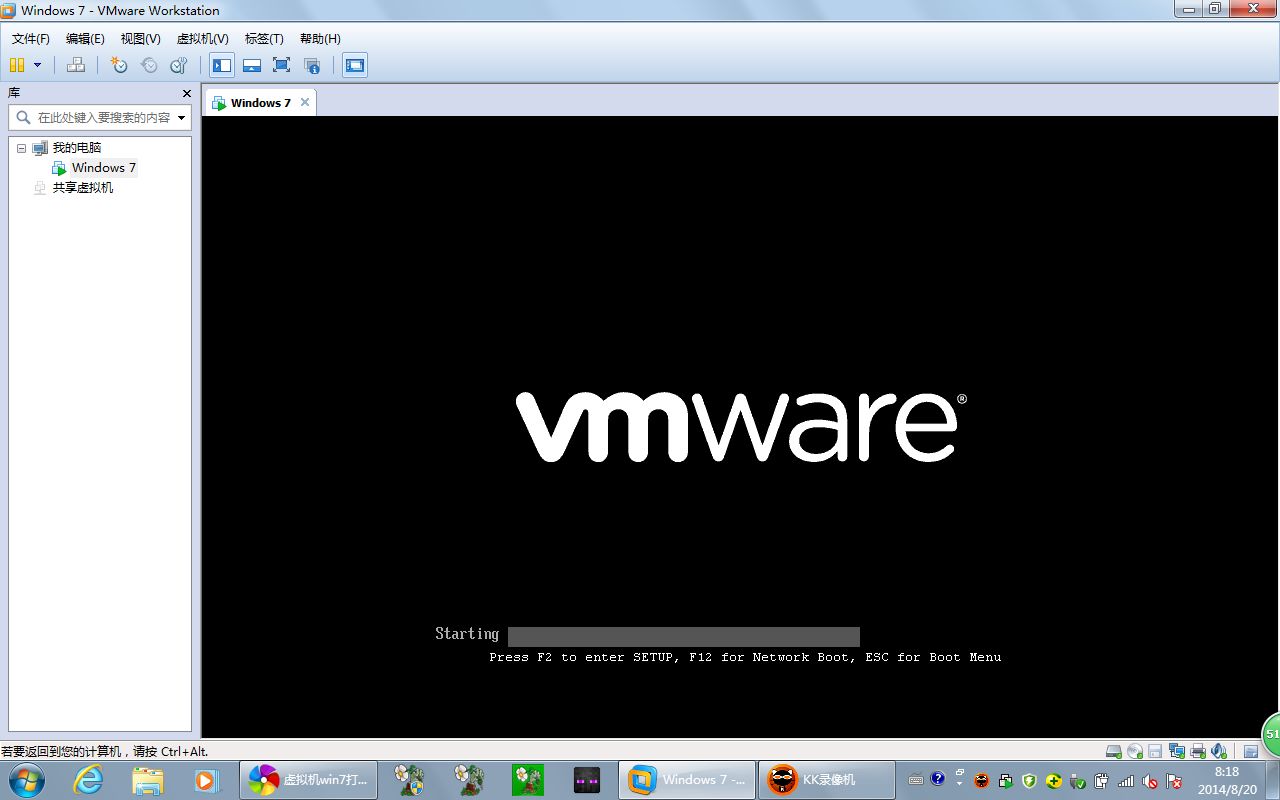Click the floppy drive status icon
The image size is (1280, 800).
[x=1155, y=751]
